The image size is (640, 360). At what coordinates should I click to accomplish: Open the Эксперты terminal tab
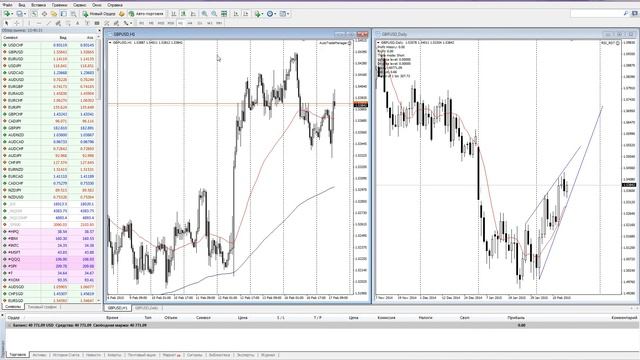(x=245, y=355)
